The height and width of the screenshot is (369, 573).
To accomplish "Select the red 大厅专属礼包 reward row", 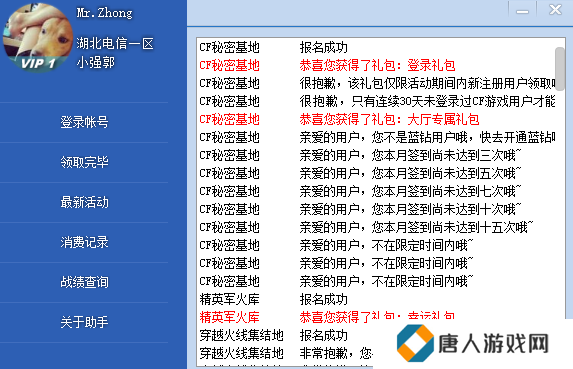I will tap(377, 119).
